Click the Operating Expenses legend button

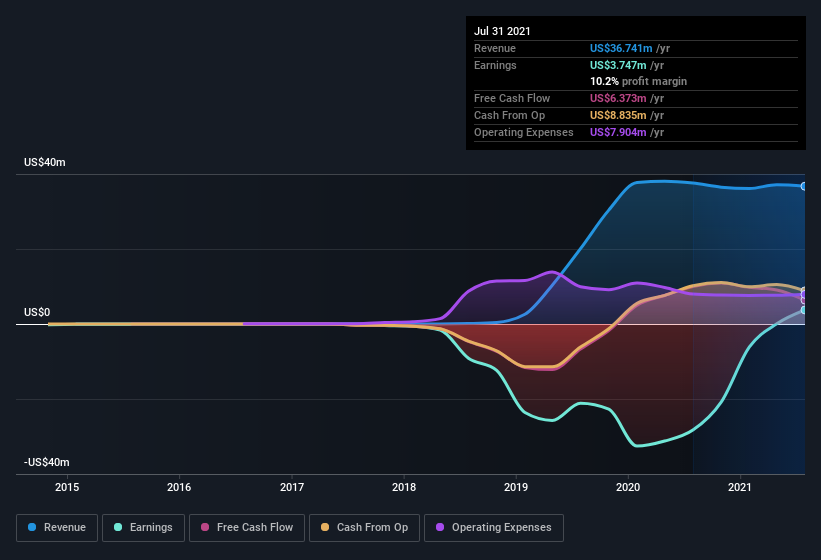pos(494,527)
